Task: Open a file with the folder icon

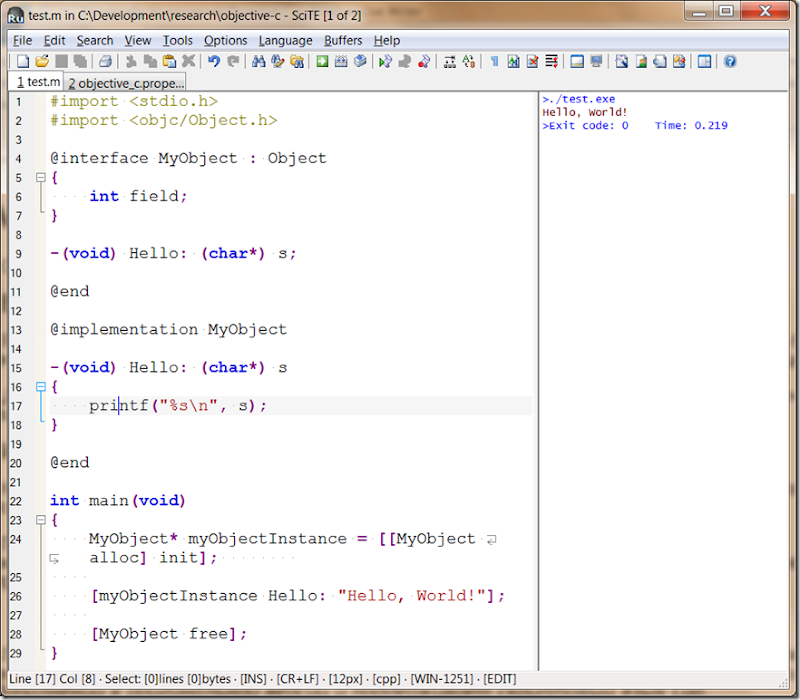Action: (x=42, y=62)
